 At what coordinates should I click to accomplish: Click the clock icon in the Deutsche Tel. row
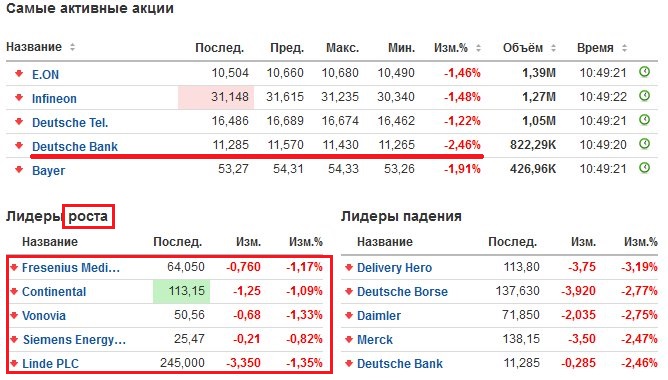[x=645, y=120]
